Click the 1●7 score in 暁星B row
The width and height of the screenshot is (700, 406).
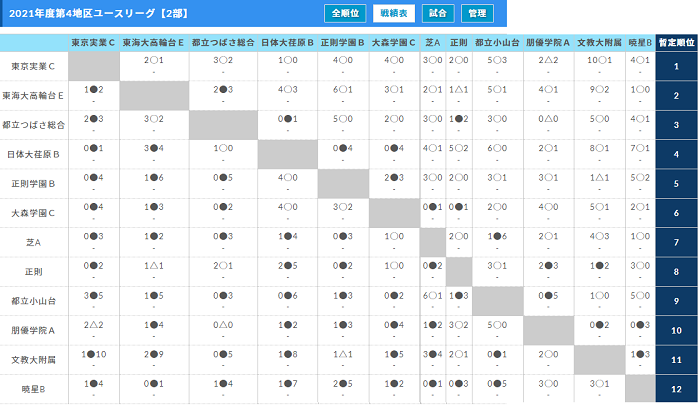pos(288,384)
